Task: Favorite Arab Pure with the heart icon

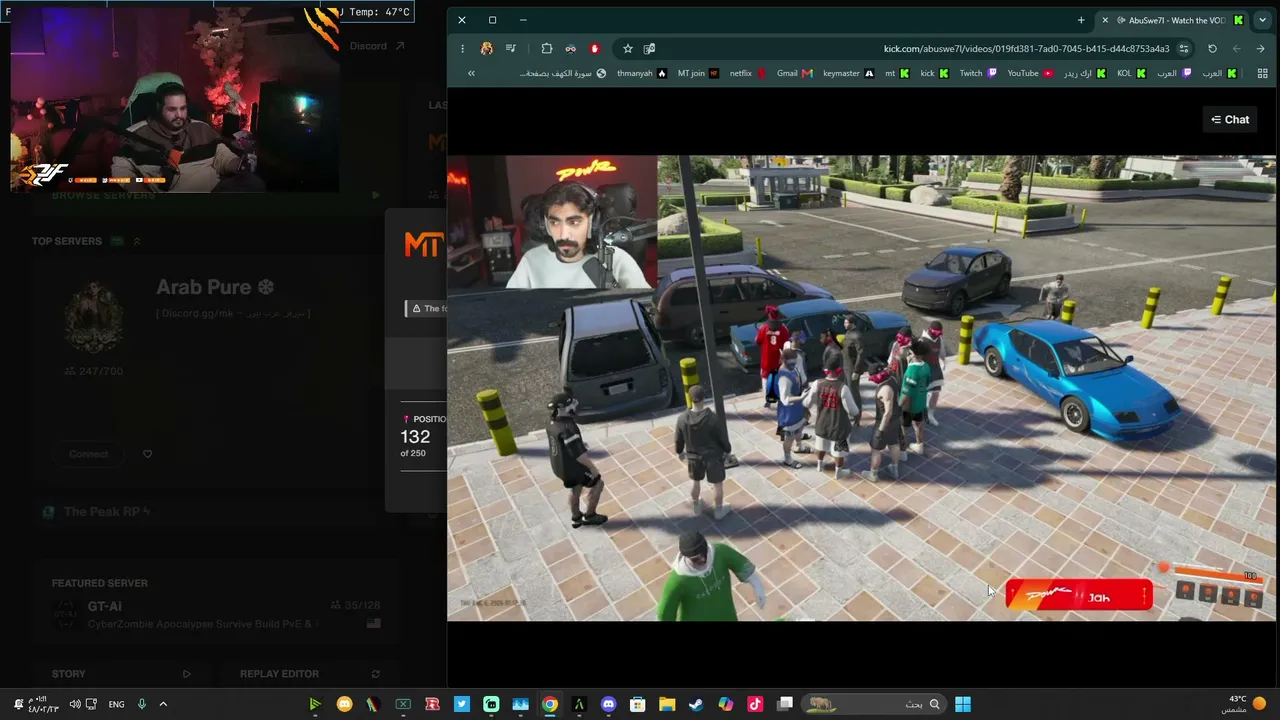Action: pos(147,454)
